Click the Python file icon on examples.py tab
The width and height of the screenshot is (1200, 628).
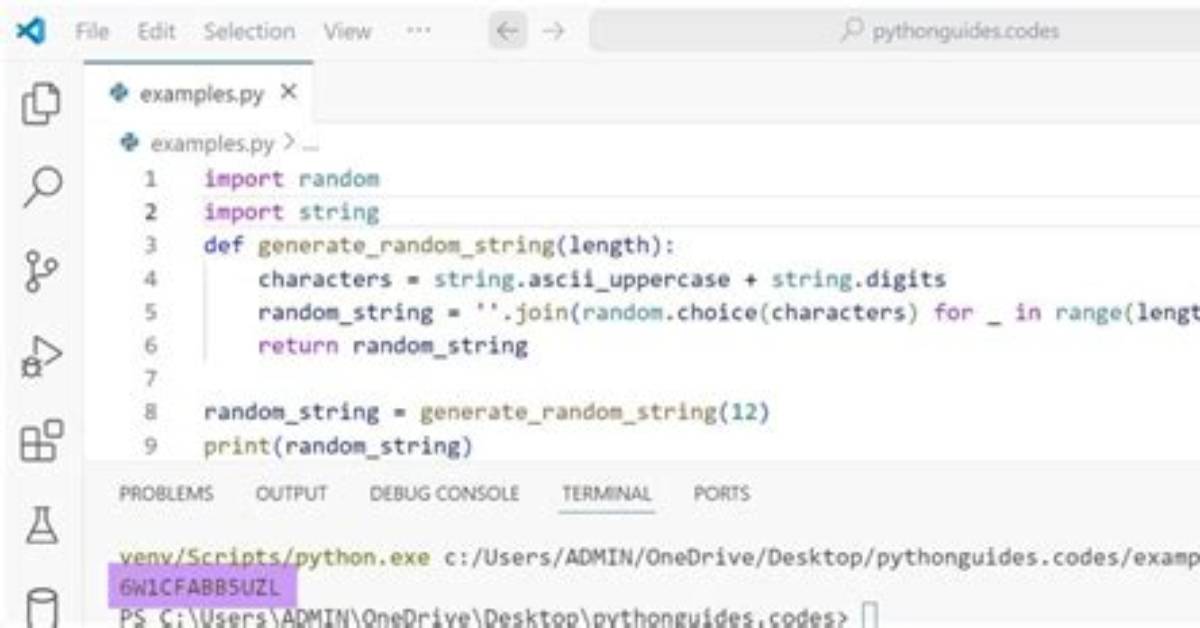click(121, 93)
